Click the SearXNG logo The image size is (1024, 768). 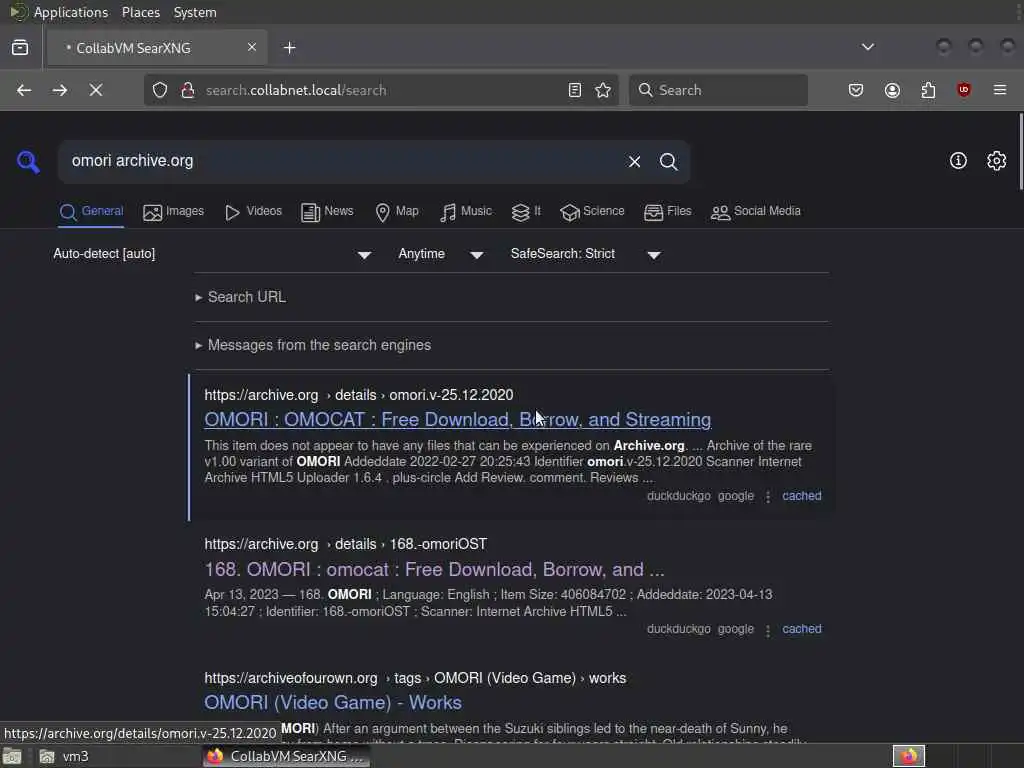click(28, 161)
